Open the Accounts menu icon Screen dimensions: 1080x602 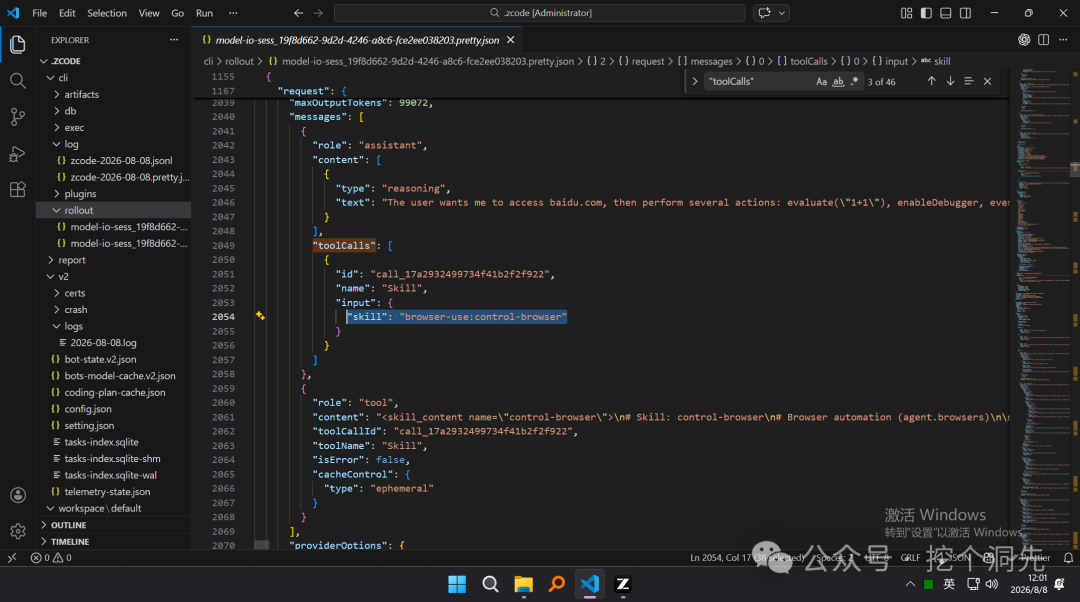[x=18, y=495]
